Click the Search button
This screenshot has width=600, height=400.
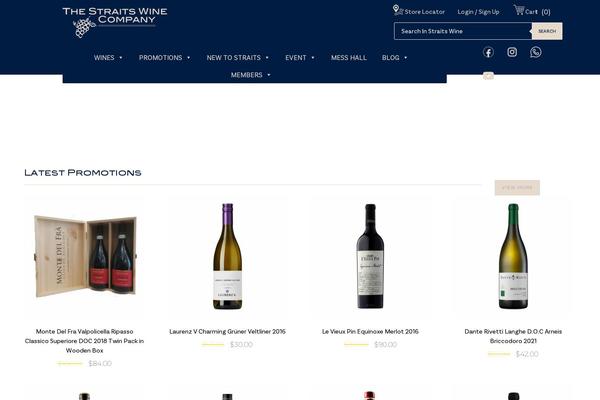point(547,31)
